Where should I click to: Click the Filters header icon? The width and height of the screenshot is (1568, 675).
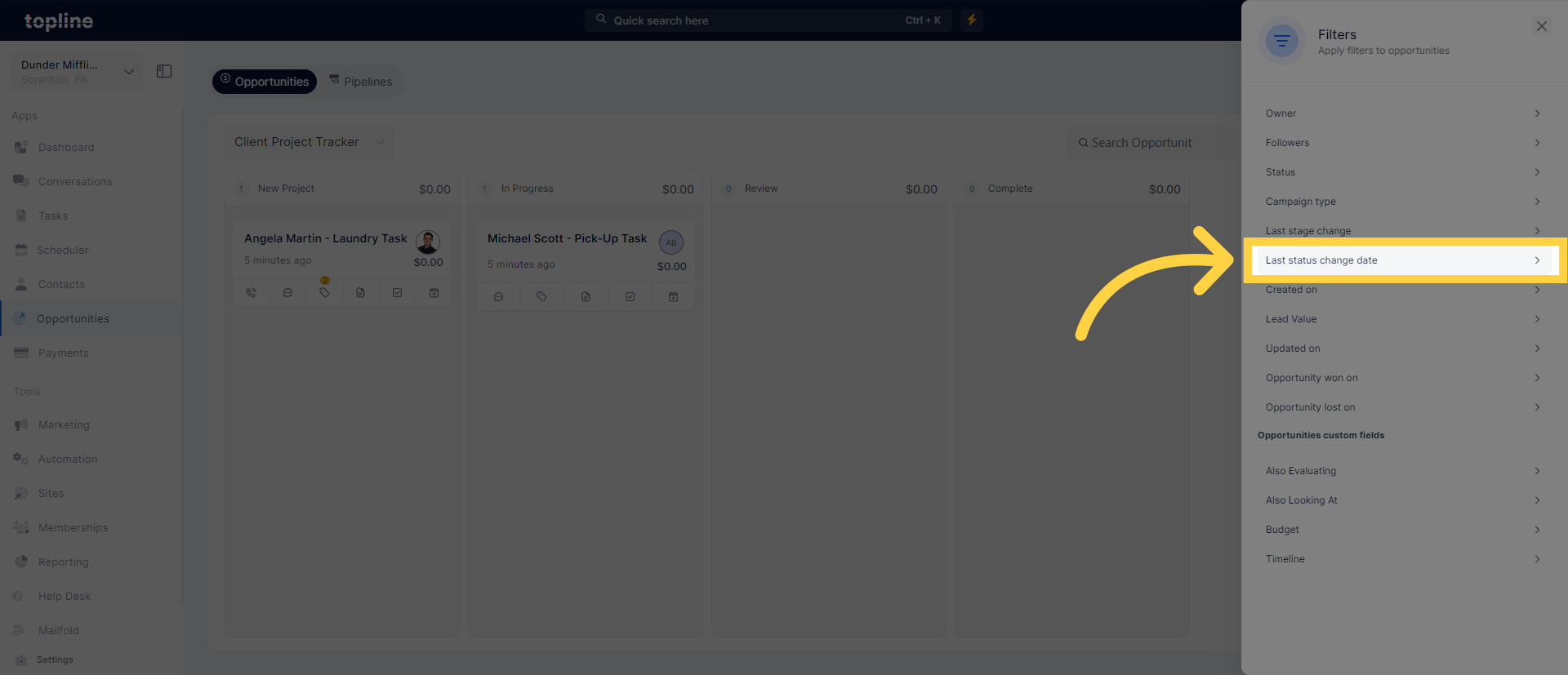click(x=1281, y=41)
